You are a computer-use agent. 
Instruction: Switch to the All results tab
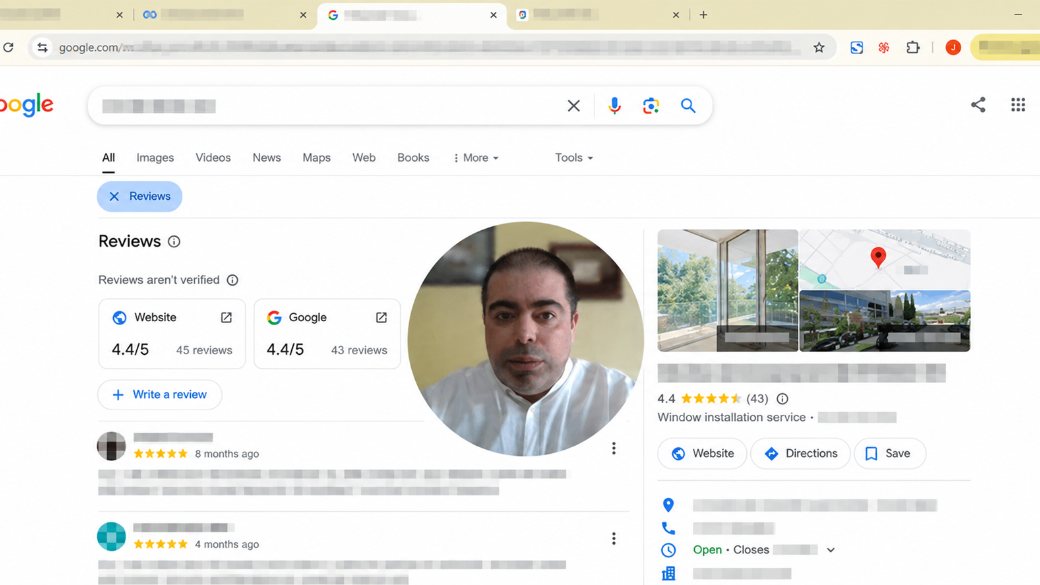108,158
